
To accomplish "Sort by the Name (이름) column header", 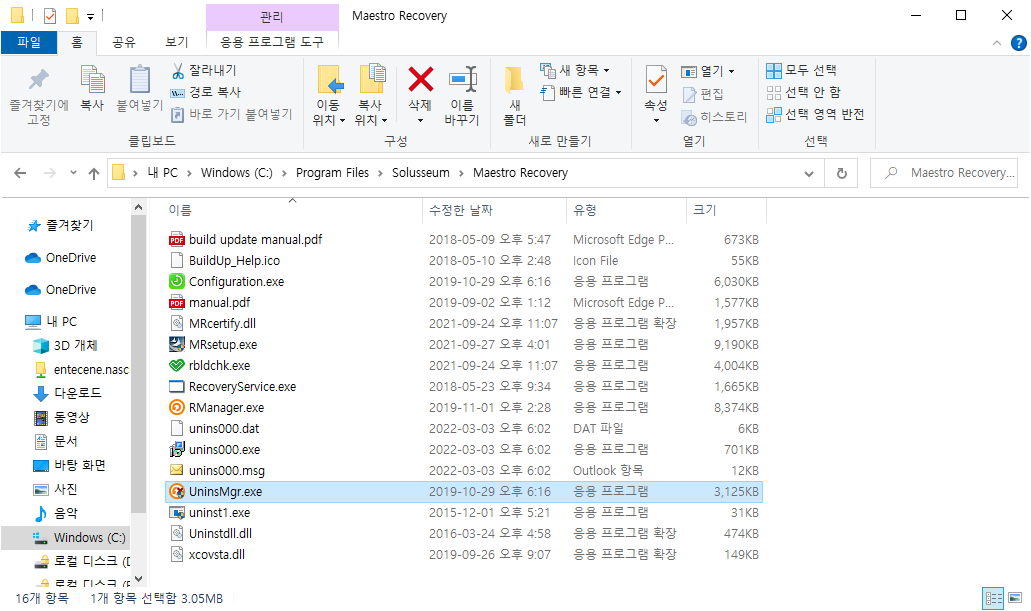I will [180, 210].
